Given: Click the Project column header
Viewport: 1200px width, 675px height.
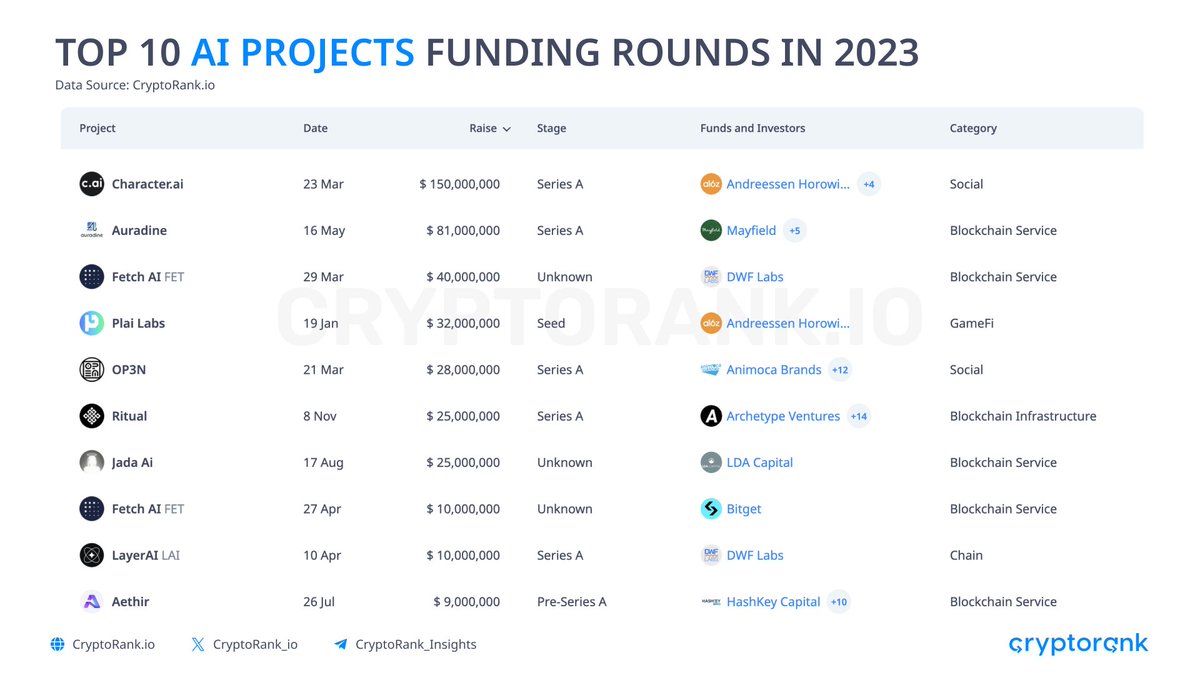Looking at the screenshot, I should pos(98,128).
